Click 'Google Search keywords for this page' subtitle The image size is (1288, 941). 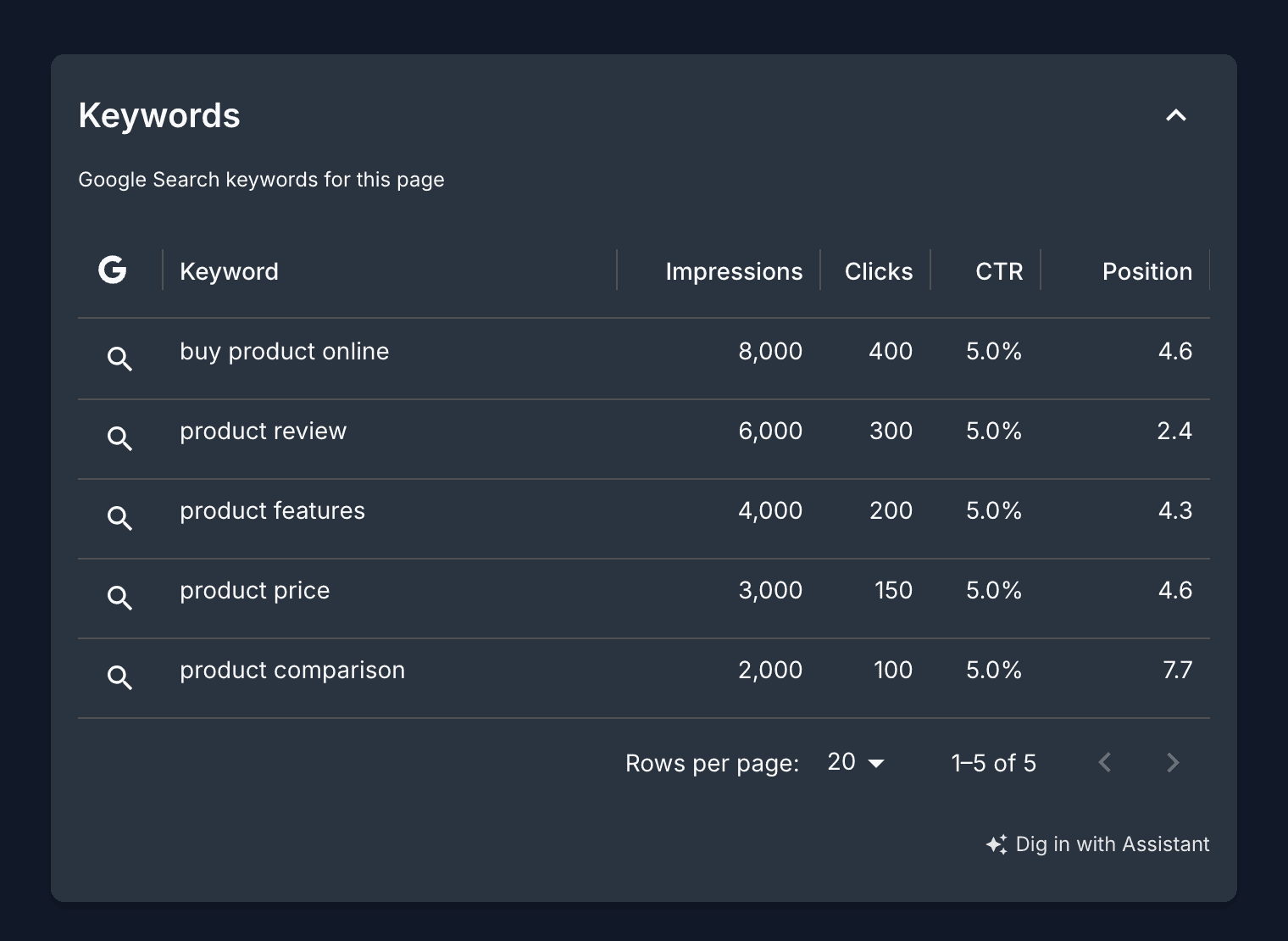pyautogui.click(x=261, y=180)
